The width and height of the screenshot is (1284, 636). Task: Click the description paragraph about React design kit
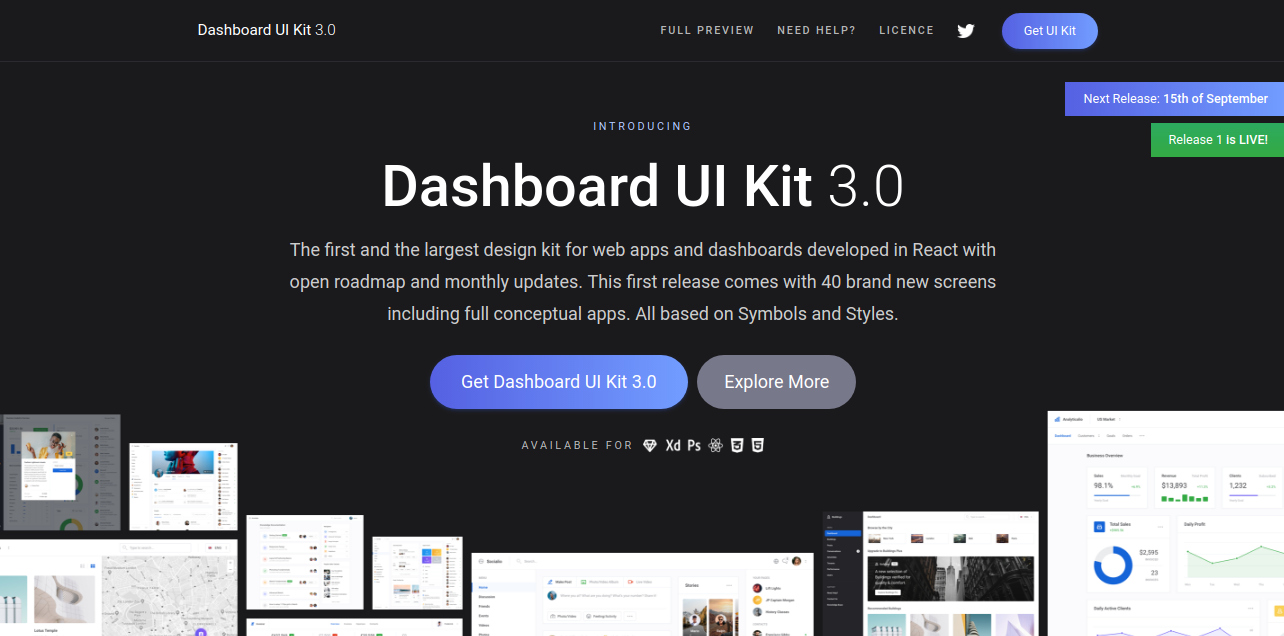pos(642,281)
